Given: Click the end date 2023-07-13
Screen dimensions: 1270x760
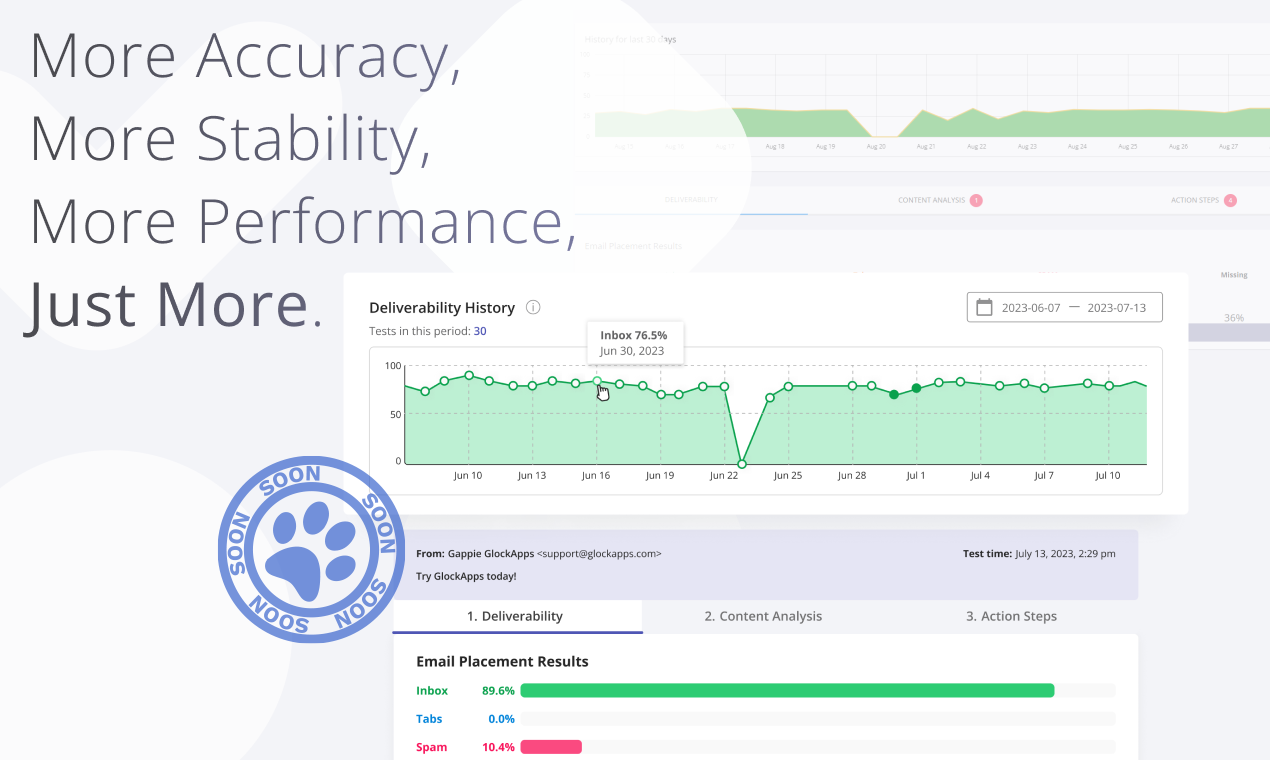Looking at the screenshot, I should 1118,308.
